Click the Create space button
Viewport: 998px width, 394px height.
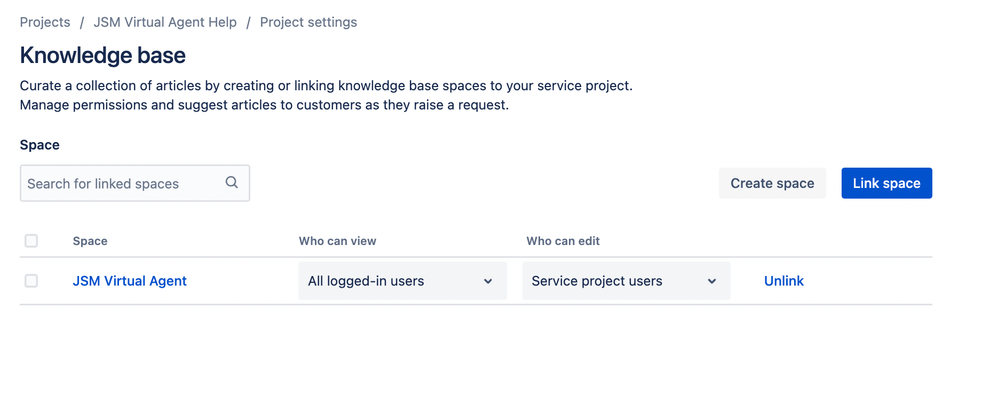772,183
